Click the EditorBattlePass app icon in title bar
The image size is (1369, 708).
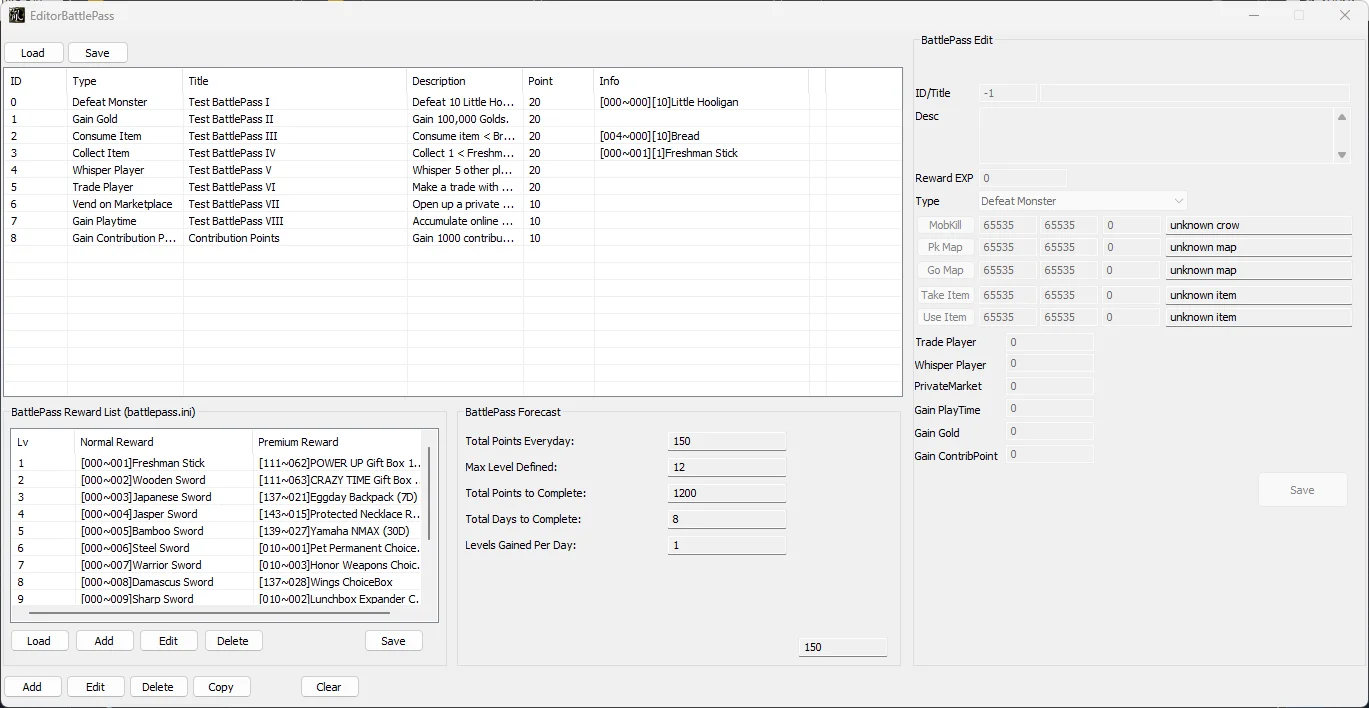pyautogui.click(x=17, y=15)
